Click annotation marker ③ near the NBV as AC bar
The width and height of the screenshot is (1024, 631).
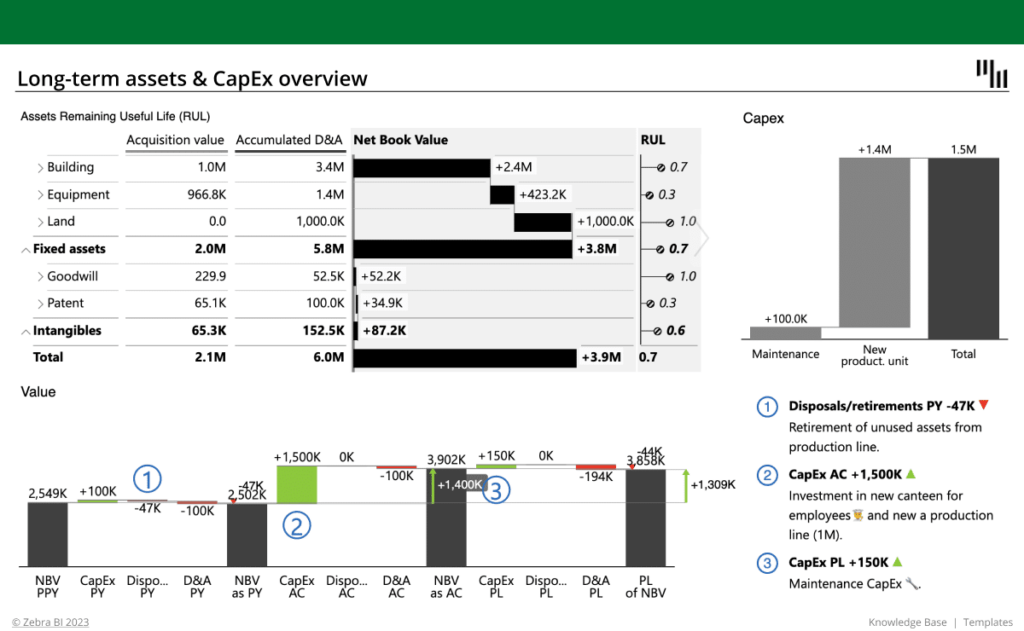[x=496, y=490]
